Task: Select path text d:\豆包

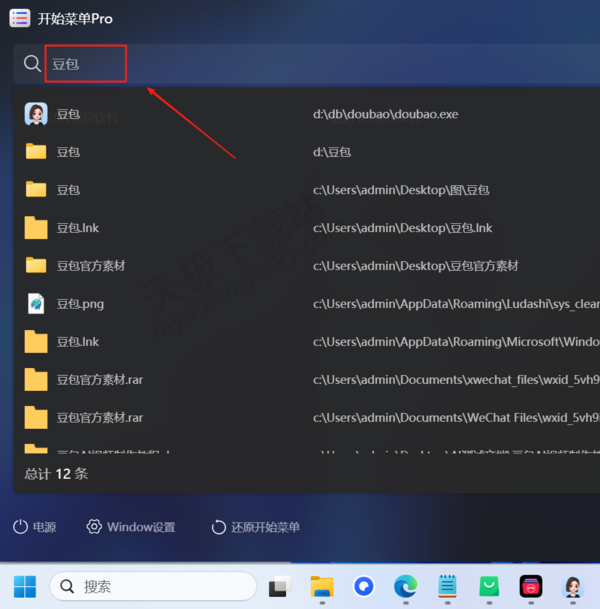Action: click(332, 152)
